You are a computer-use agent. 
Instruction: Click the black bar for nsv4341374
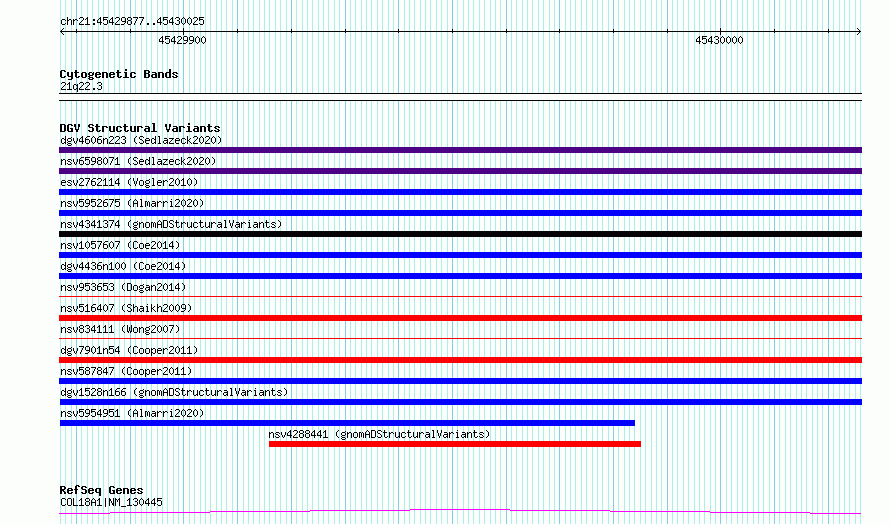click(x=460, y=234)
